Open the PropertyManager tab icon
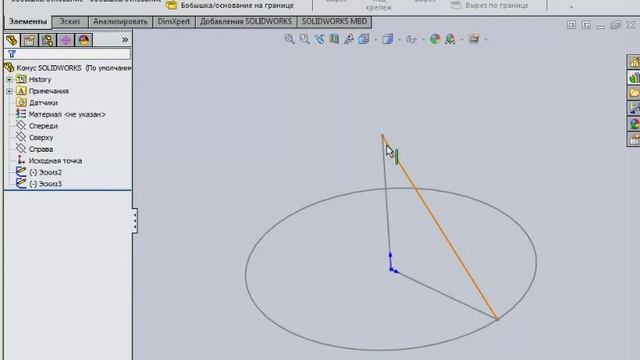Screen dimensions: 640x360 pyautogui.click(x=29, y=40)
